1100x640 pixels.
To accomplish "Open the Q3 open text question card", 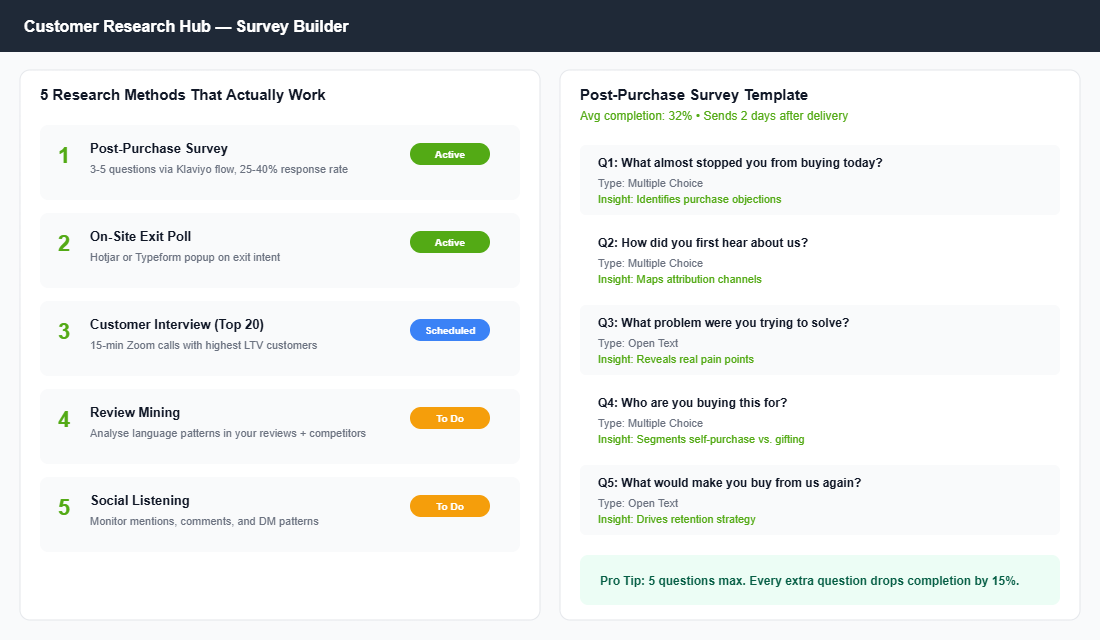I will [x=820, y=340].
